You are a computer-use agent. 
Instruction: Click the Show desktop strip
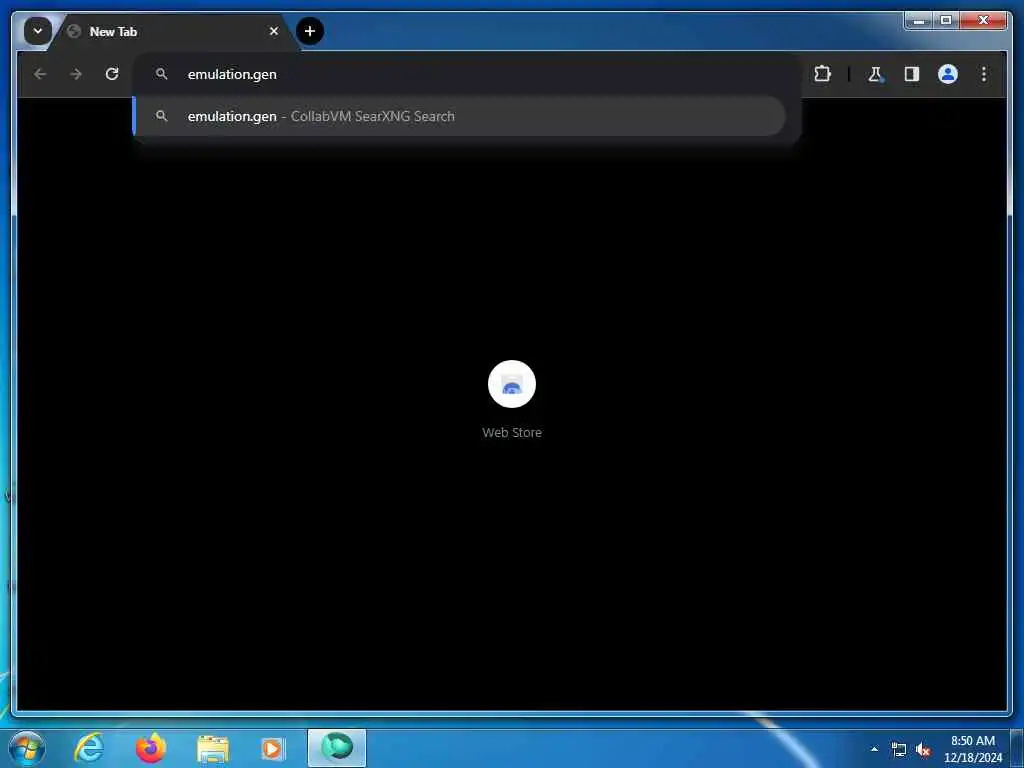point(1017,748)
